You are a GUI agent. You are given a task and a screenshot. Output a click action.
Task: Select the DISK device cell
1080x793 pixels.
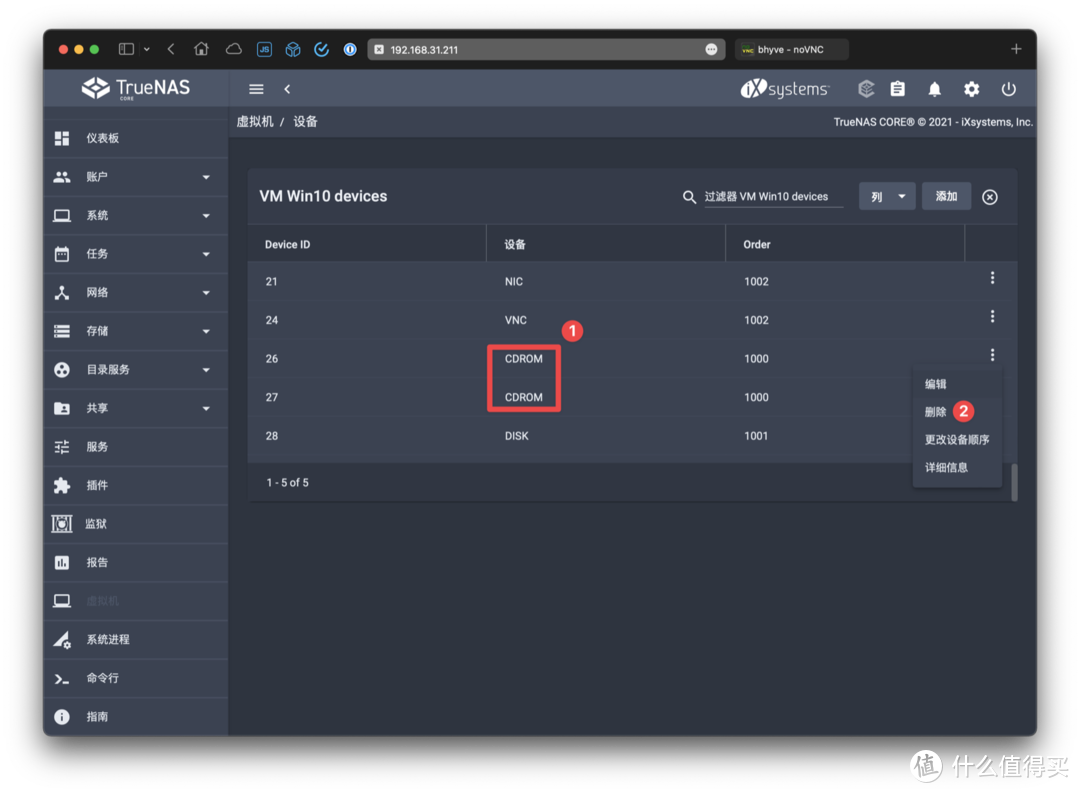[517, 436]
